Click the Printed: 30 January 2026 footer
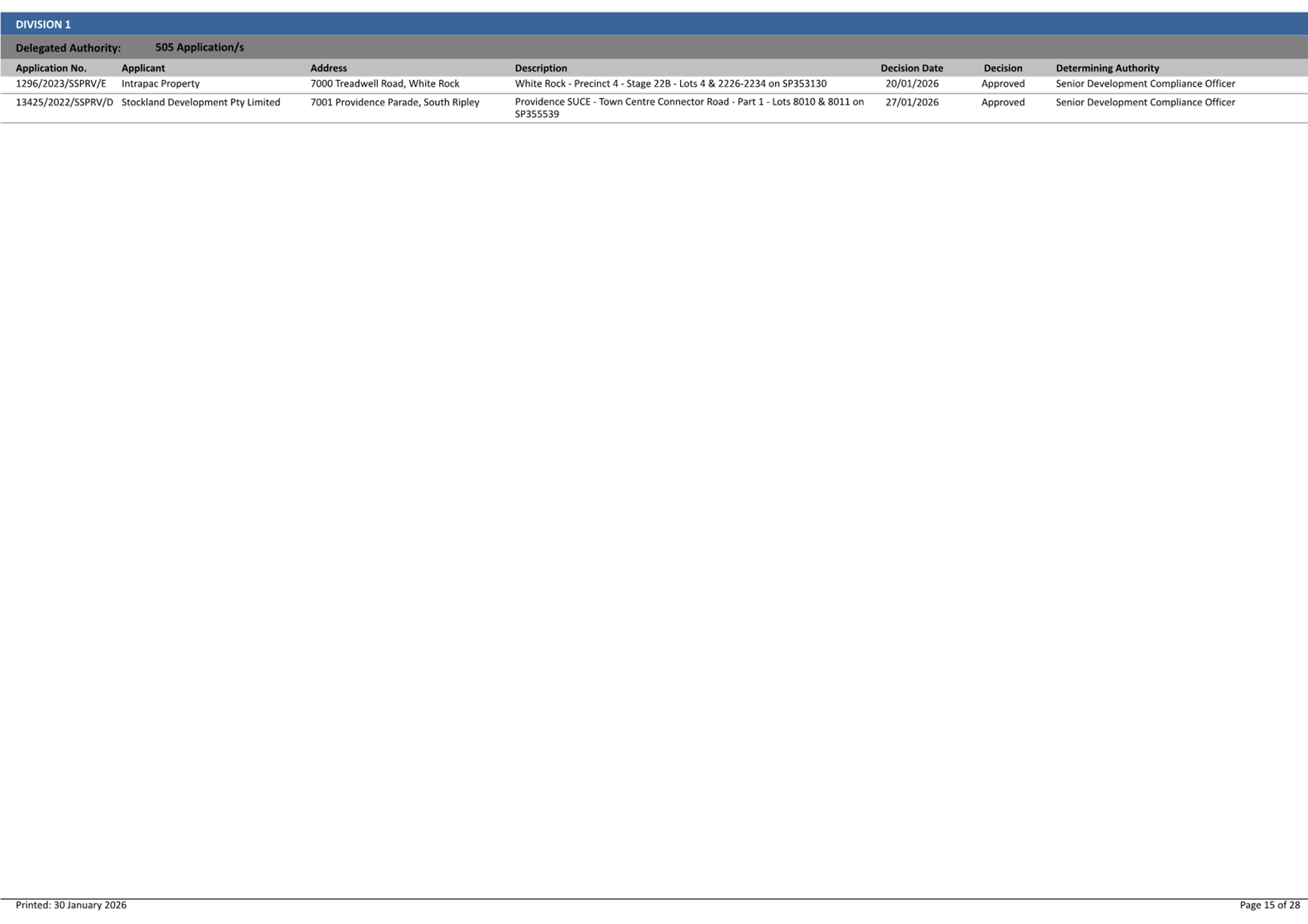The image size is (1308, 924). coord(71,905)
